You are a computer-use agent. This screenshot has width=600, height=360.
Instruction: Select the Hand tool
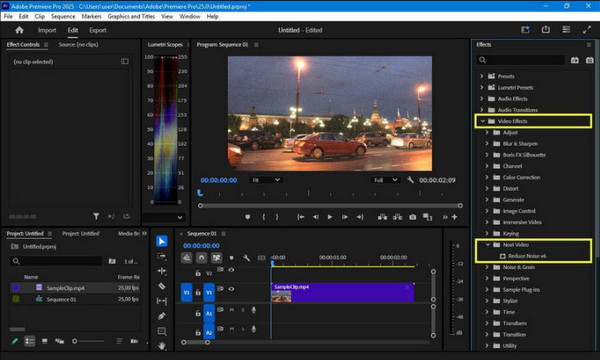161,345
